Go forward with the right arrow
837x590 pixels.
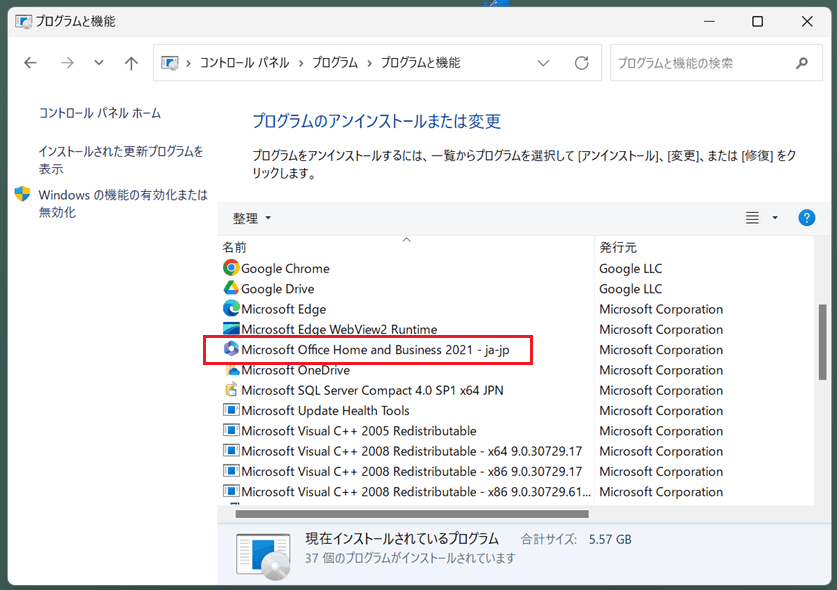(67, 63)
